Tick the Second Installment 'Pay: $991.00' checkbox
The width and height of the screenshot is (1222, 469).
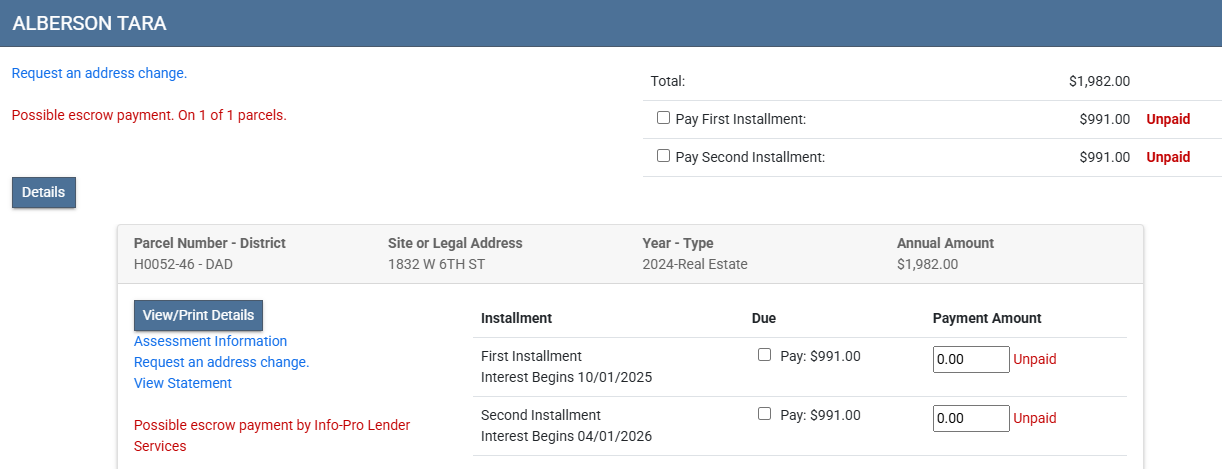[765, 414]
